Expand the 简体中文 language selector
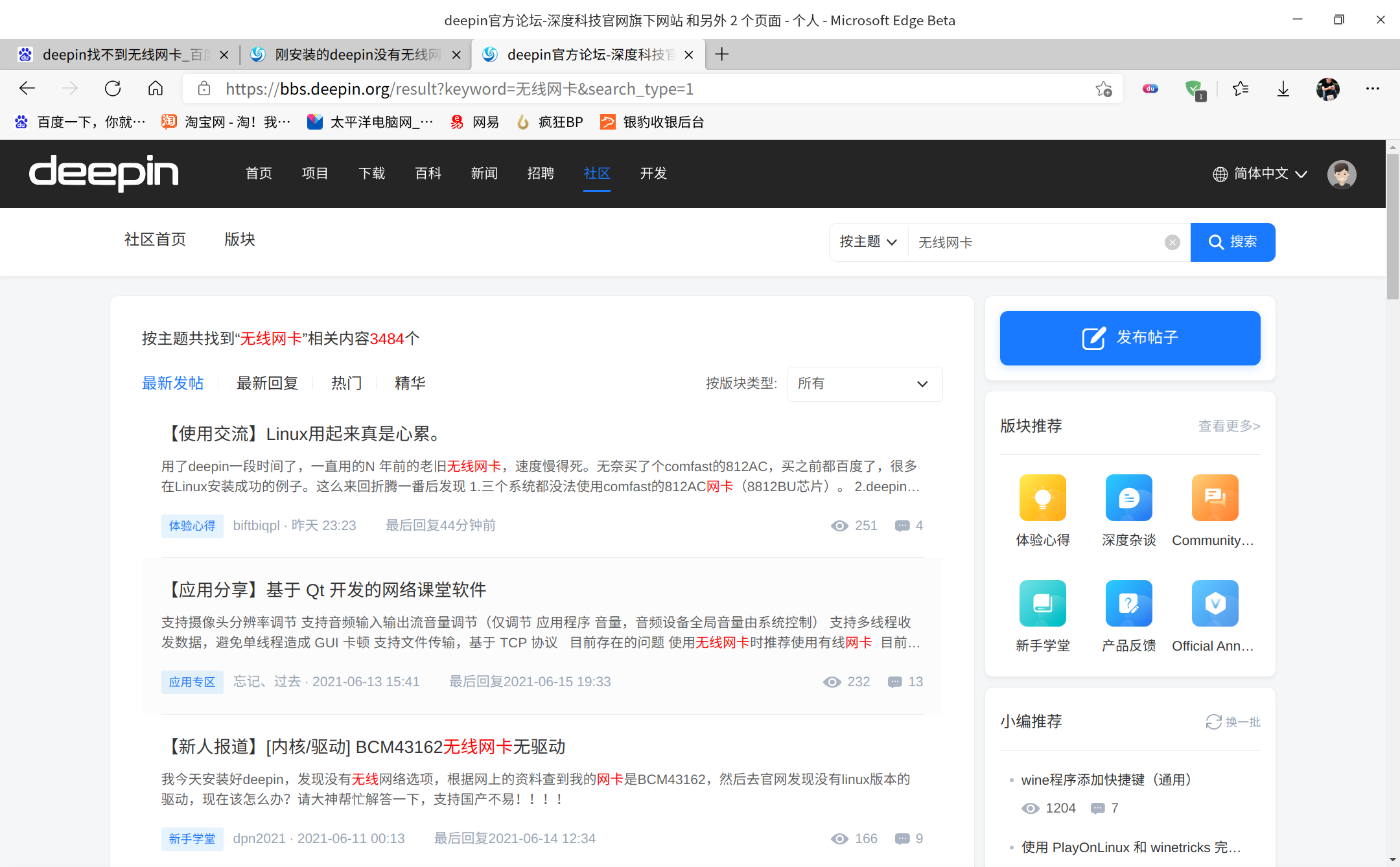Image resolution: width=1400 pixels, height=867 pixels. [x=1260, y=174]
